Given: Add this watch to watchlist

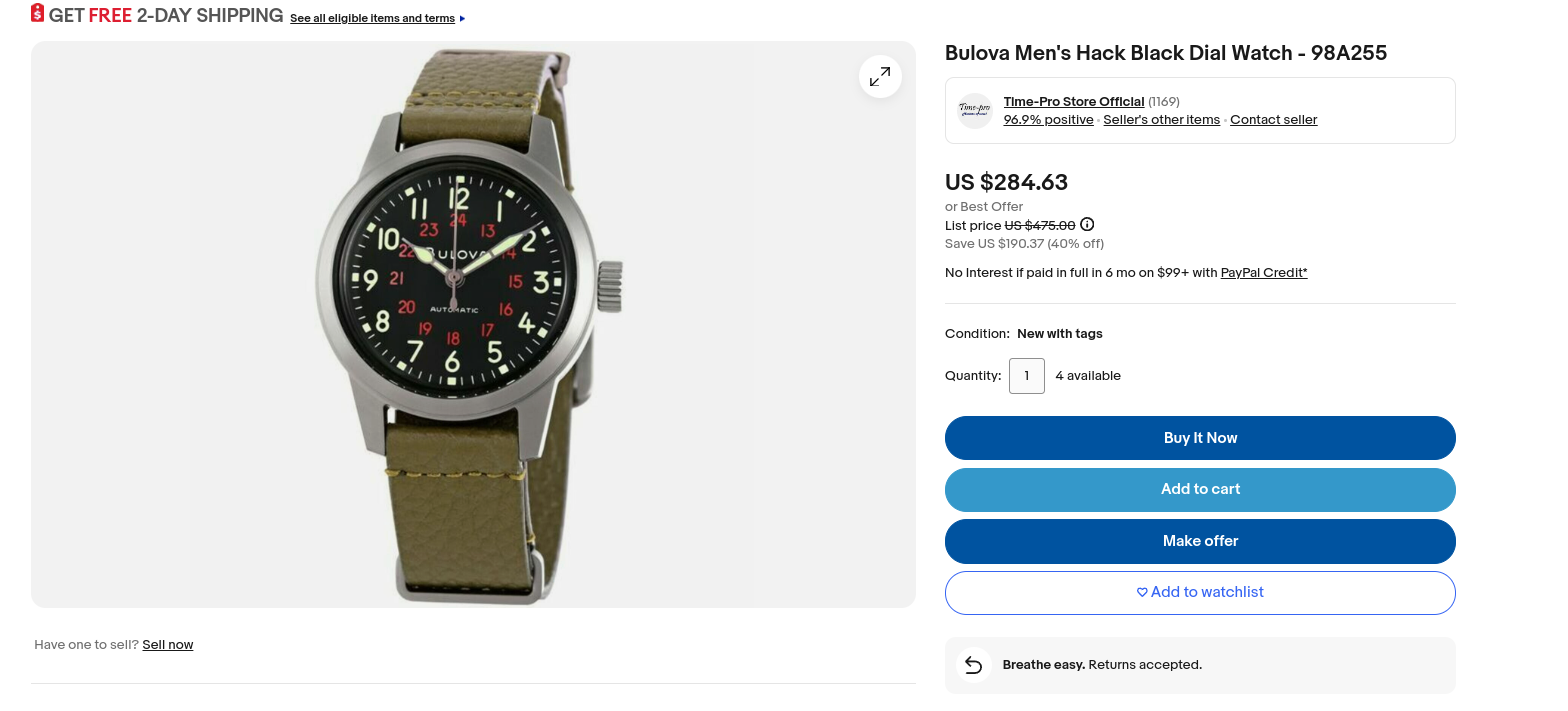Looking at the screenshot, I should tap(1200, 592).
